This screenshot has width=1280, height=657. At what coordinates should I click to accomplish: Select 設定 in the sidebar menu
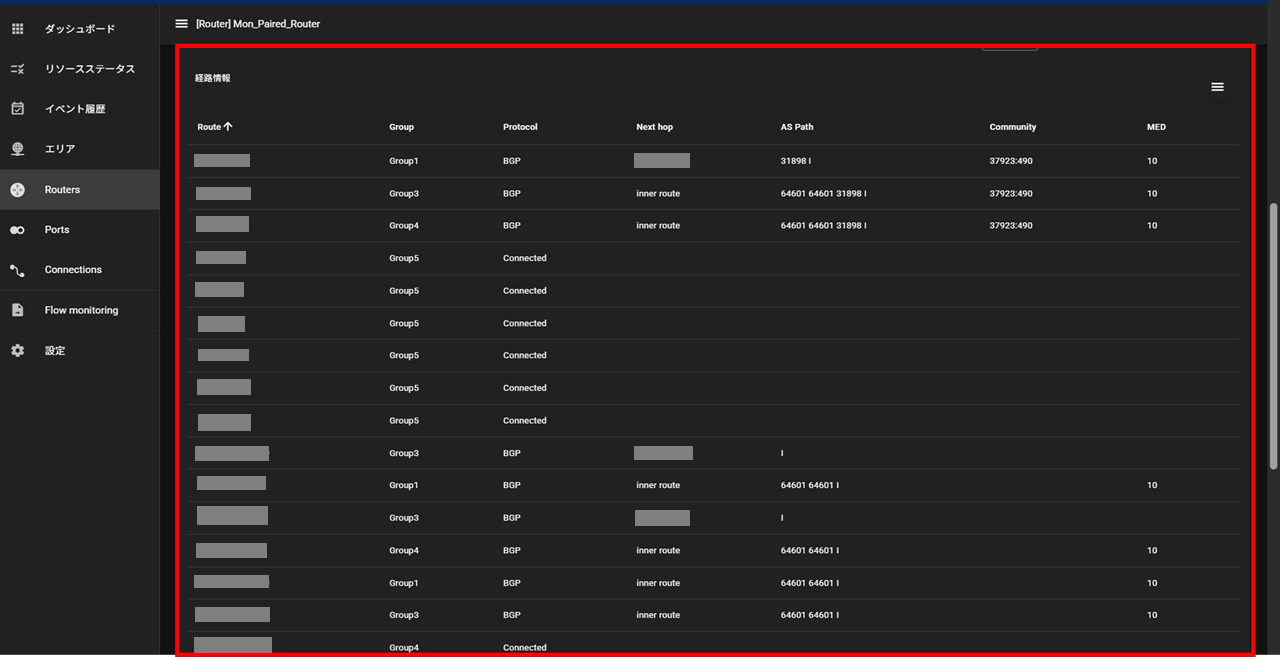click(55, 350)
